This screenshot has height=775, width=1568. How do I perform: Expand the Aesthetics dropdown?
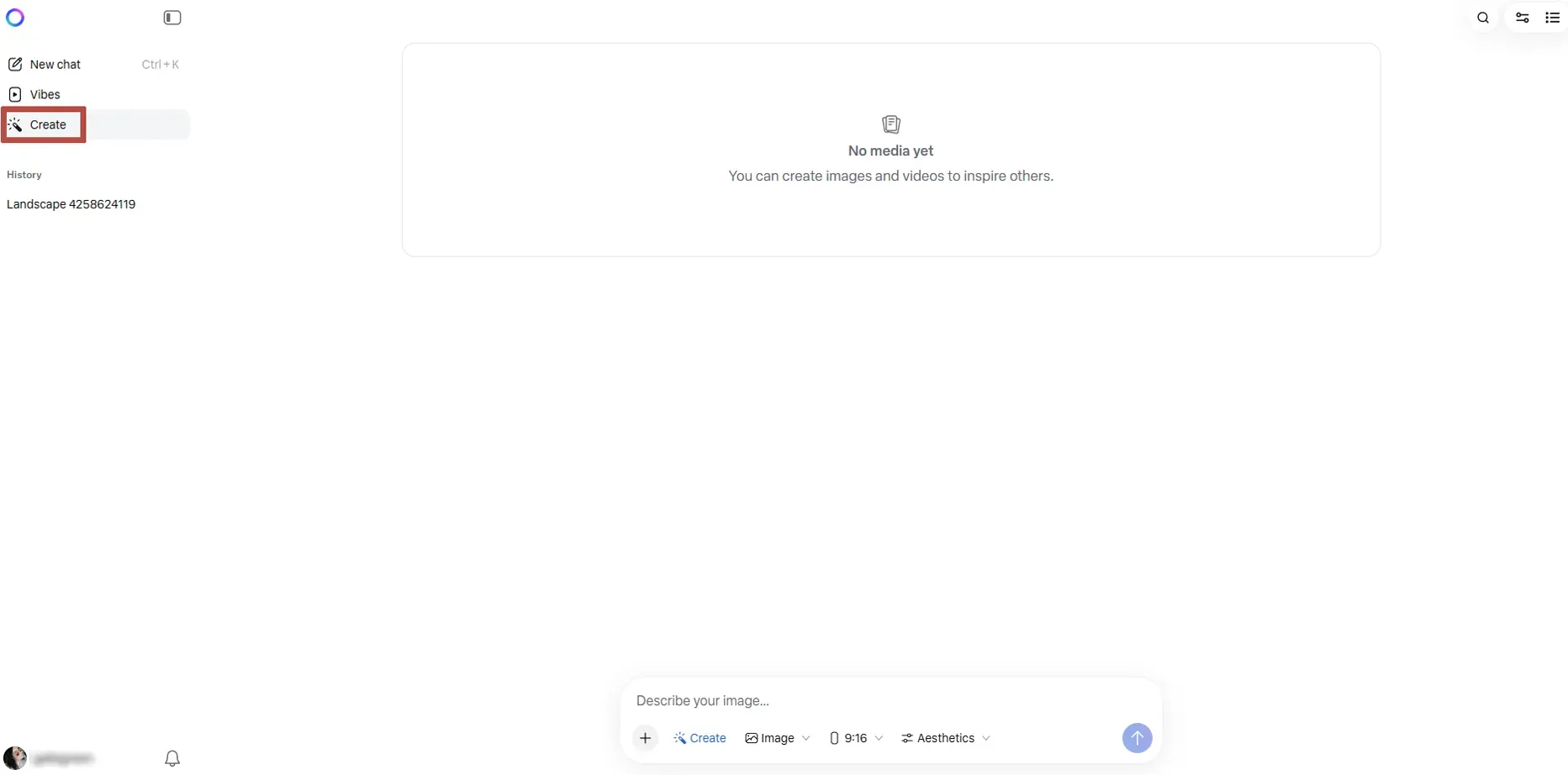point(946,738)
